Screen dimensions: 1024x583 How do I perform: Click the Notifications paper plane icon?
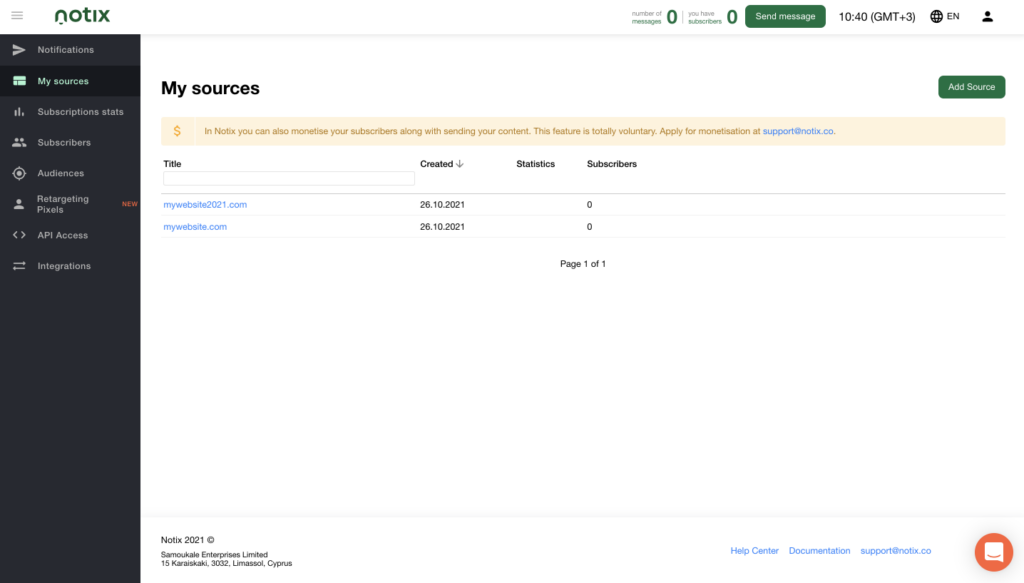(x=19, y=50)
